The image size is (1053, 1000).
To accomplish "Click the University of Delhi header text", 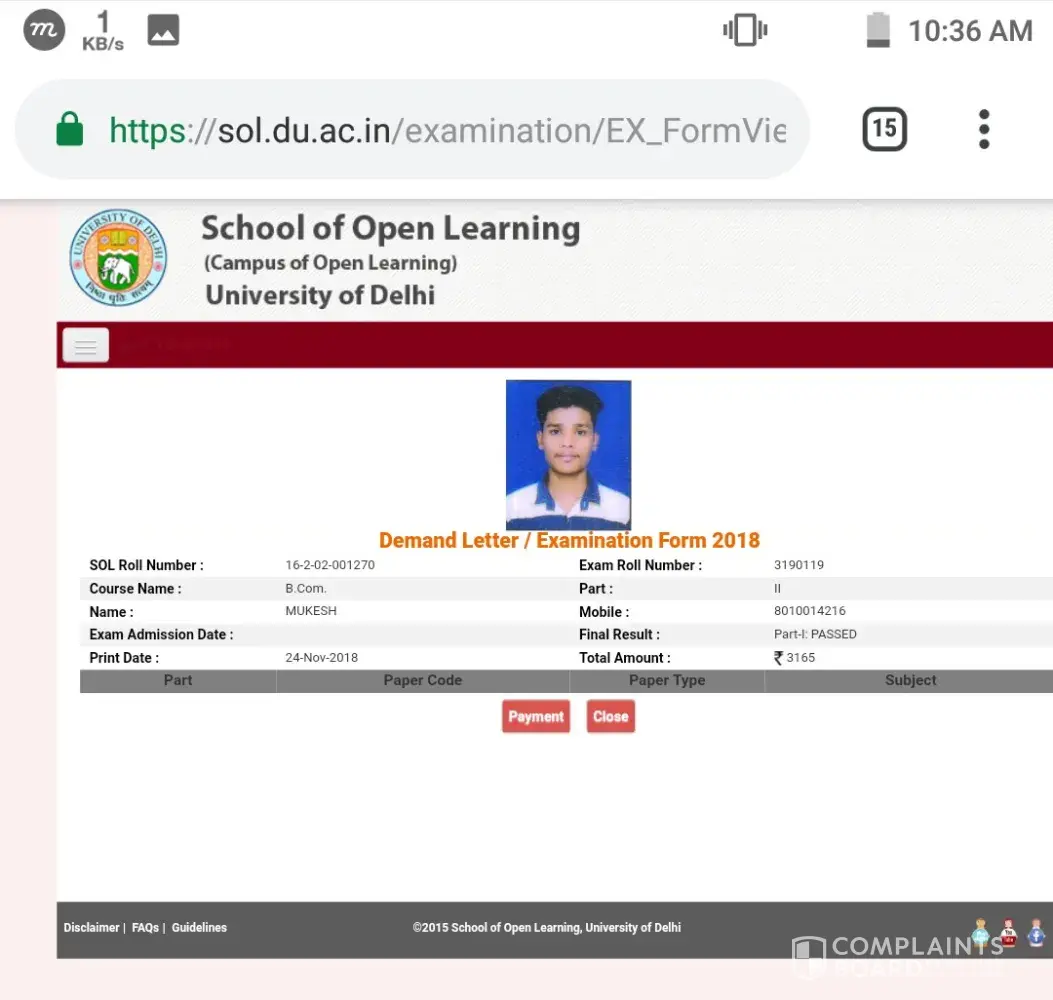I will [320, 296].
